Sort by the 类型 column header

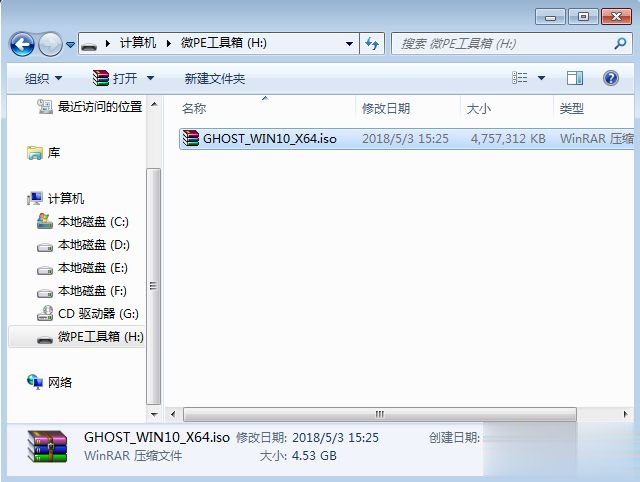(571, 109)
